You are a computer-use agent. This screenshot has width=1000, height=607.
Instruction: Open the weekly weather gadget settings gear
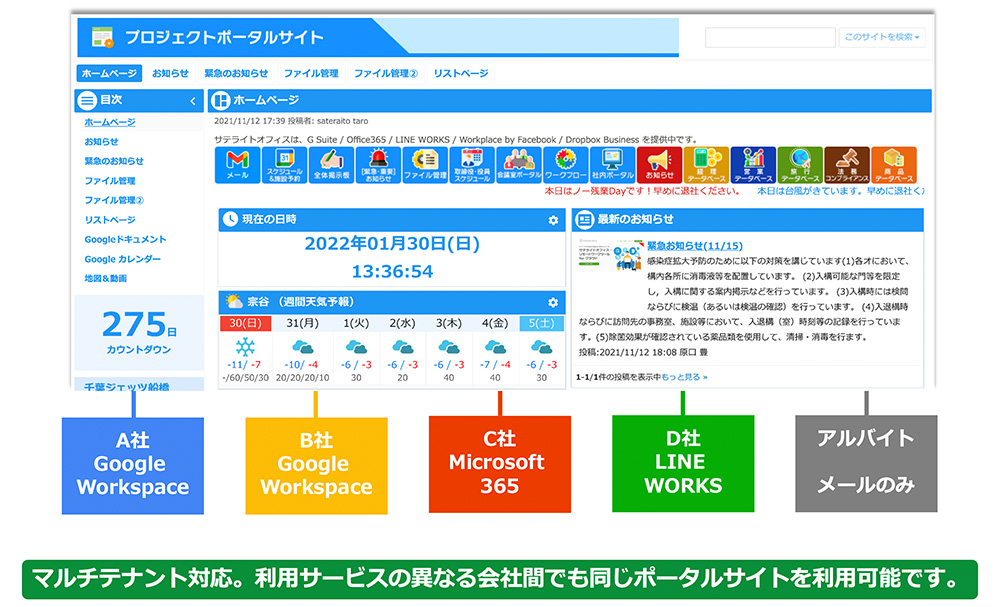coord(553,302)
